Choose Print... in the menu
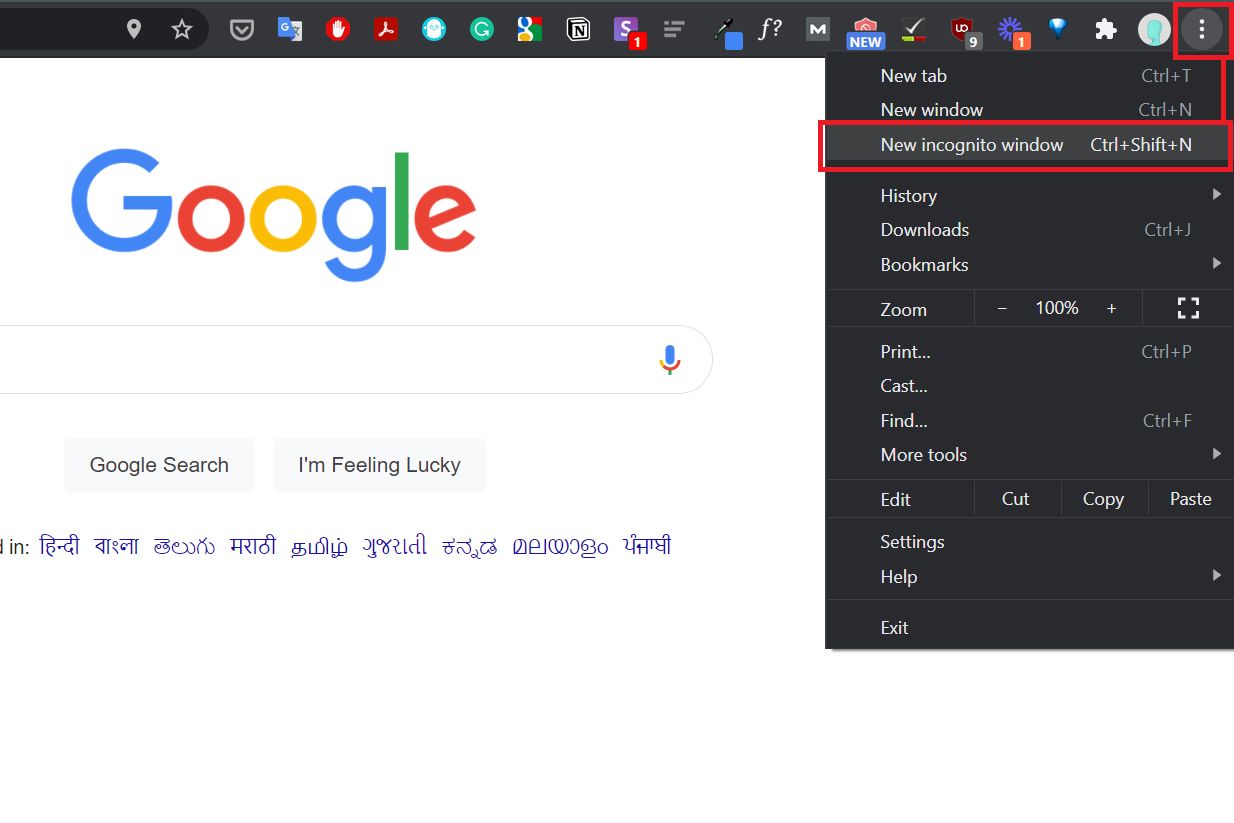Image resolution: width=1234 pixels, height=823 pixels. (x=1029, y=351)
